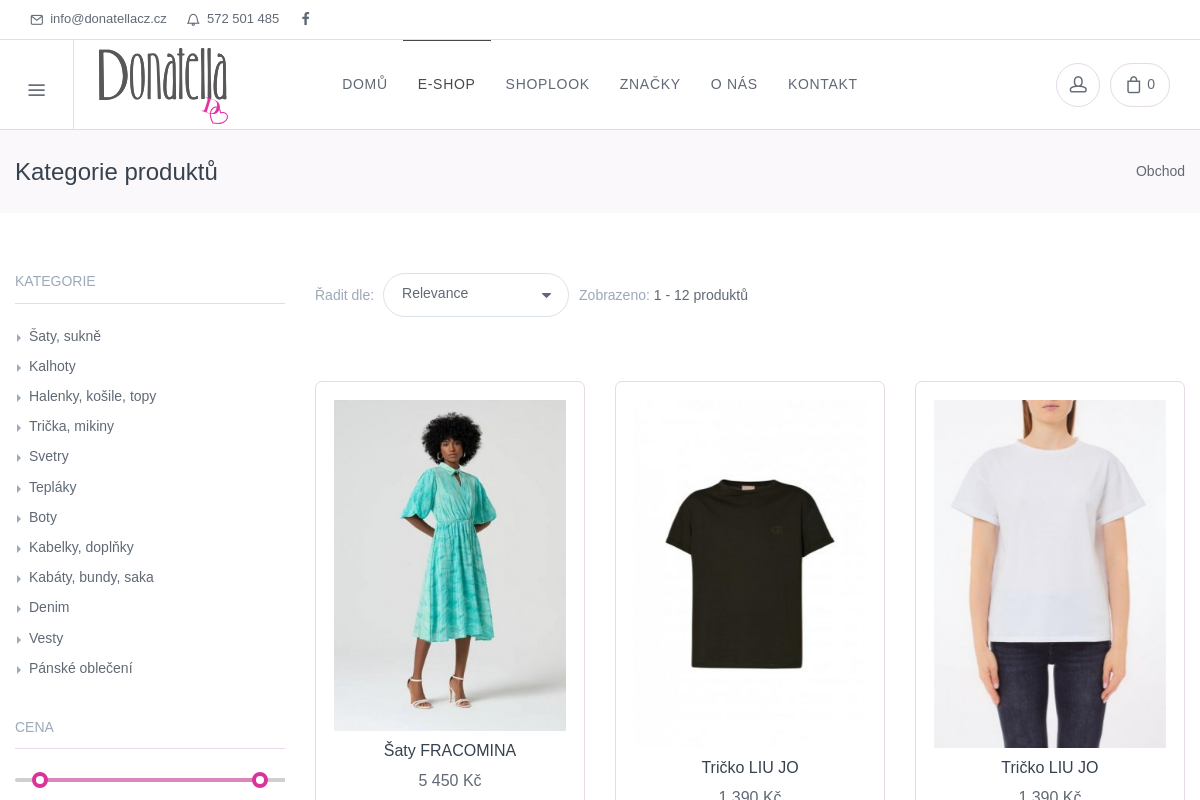The image size is (1200, 800).
Task: Click the bell icon beside phone number
Action: coord(193,19)
